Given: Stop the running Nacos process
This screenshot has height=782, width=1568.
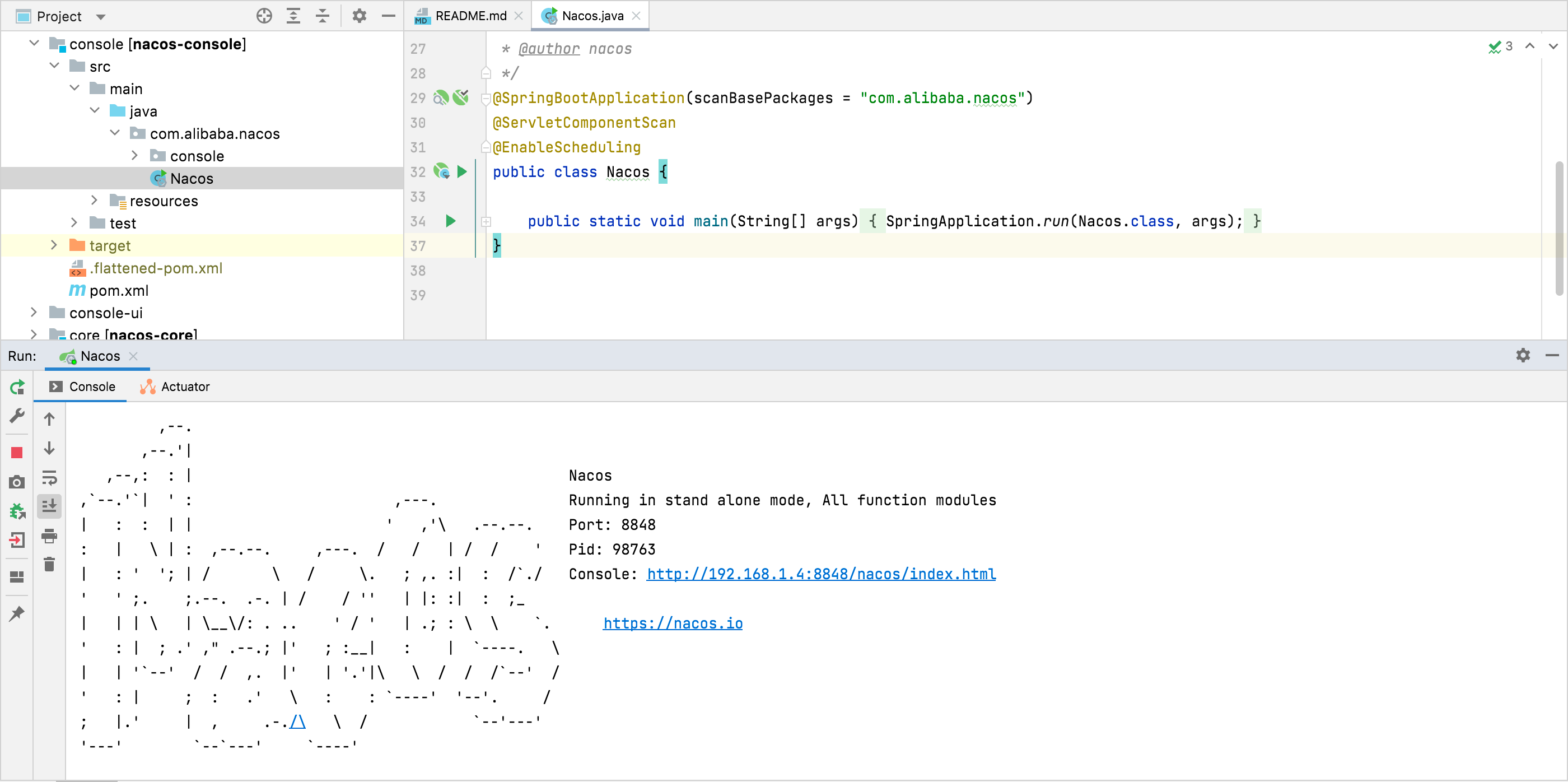Looking at the screenshot, I should click(x=17, y=453).
